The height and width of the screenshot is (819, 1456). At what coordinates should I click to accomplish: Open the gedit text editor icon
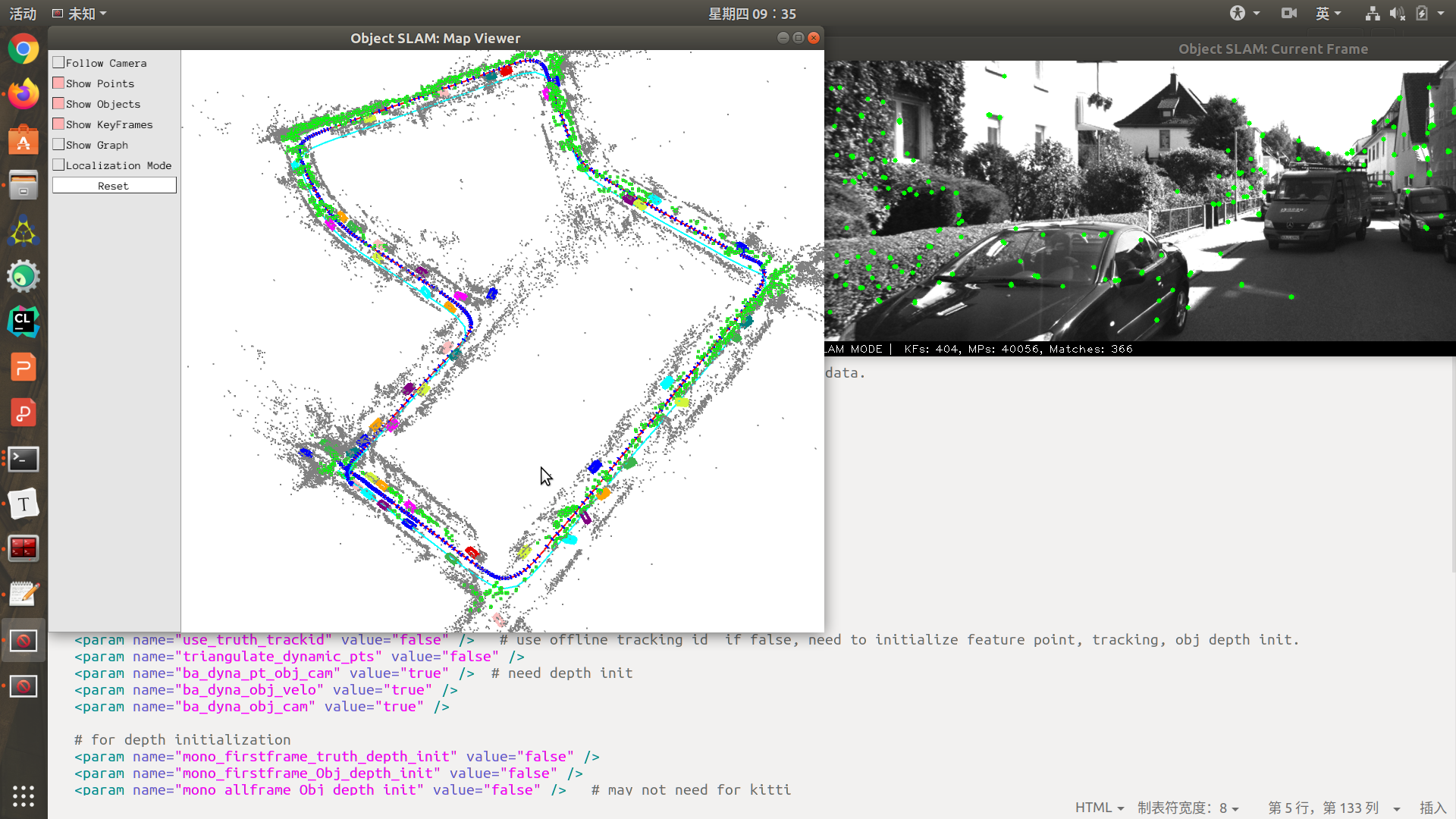(x=24, y=595)
